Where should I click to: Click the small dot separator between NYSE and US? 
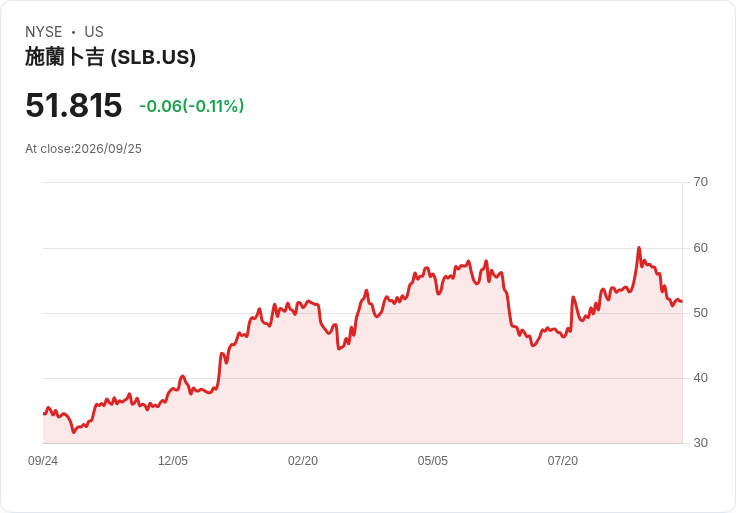coord(73,32)
